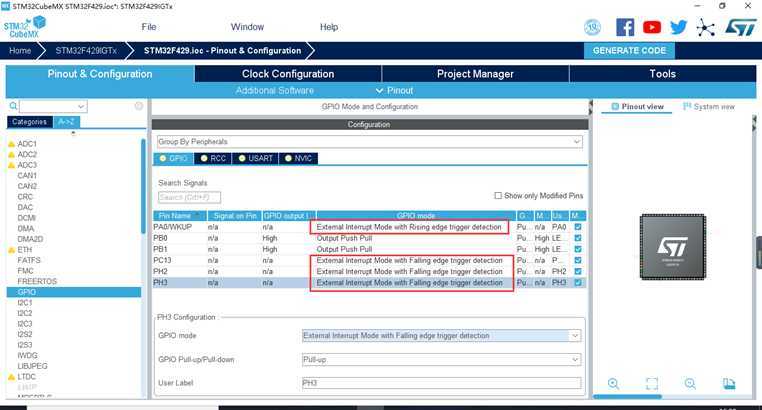This screenshot has width=762, height=410.
Task: Select the NVIC configuration tab
Action: 298,158
